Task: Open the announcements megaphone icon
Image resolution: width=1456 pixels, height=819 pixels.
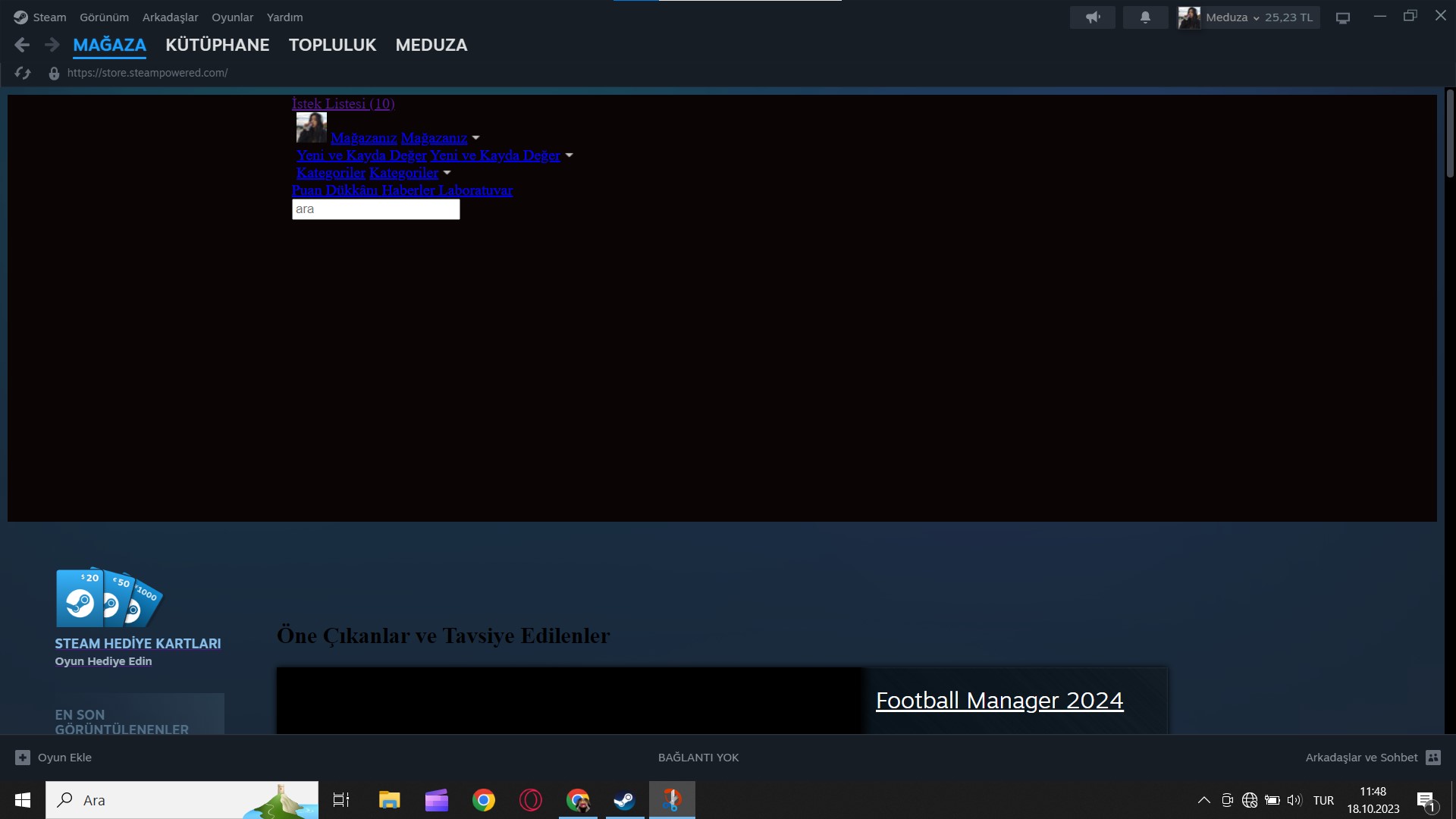Action: click(1092, 17)
